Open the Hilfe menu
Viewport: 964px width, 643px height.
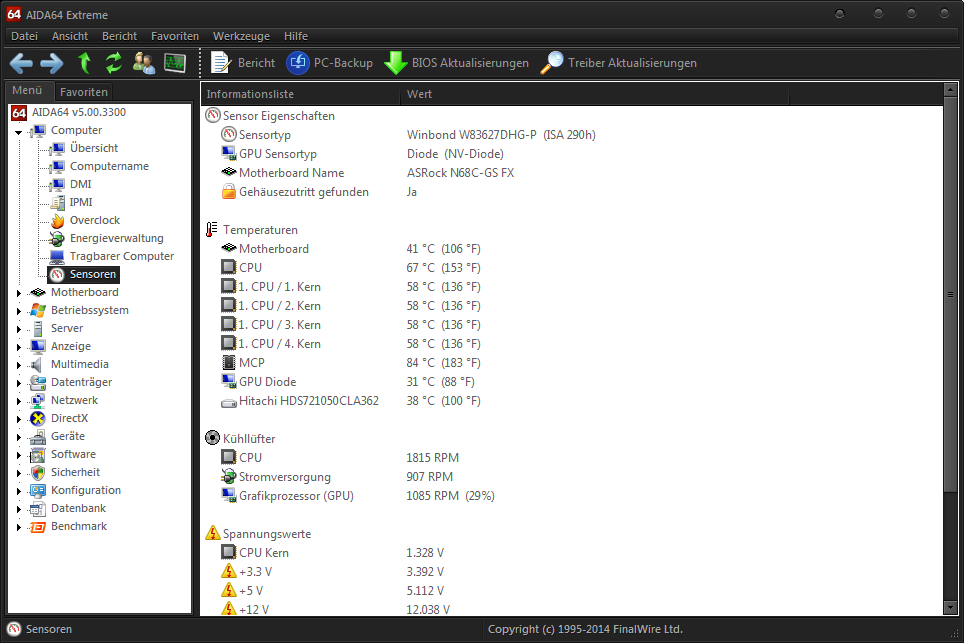pyautogui.click(x=296, y=36)
